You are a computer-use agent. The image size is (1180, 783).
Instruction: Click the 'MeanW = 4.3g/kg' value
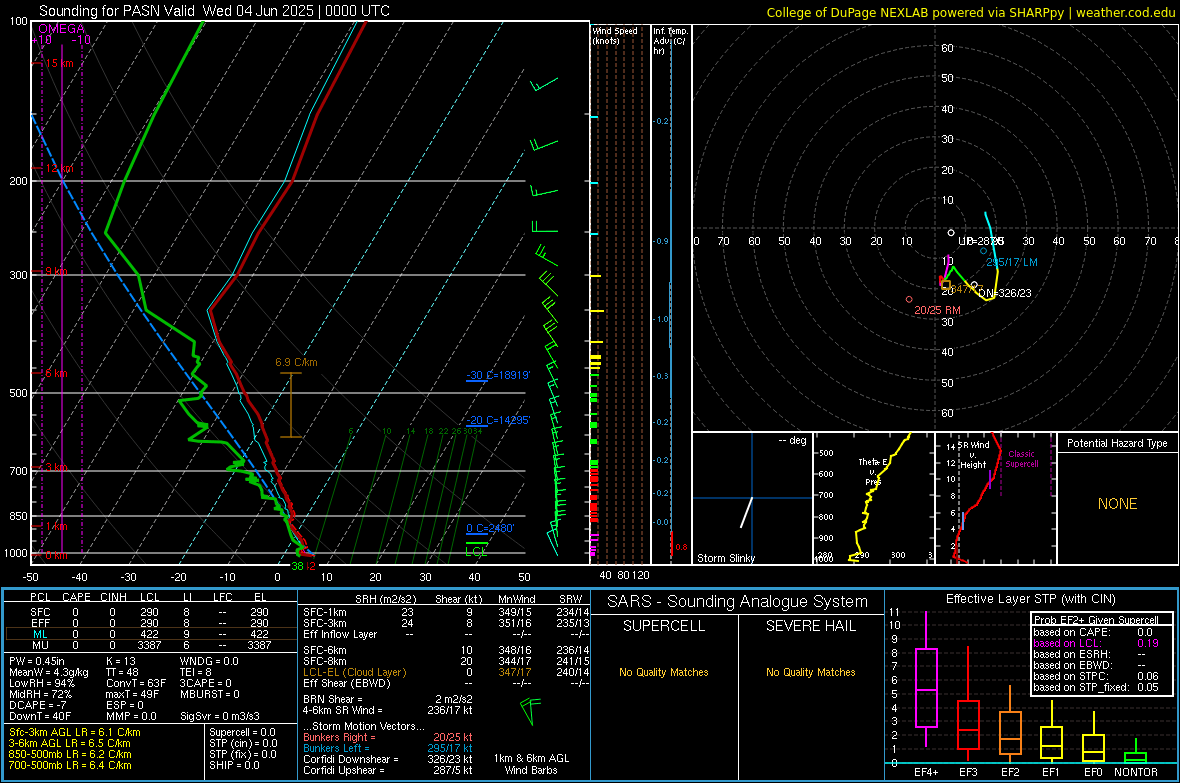(x=48, y=672)
